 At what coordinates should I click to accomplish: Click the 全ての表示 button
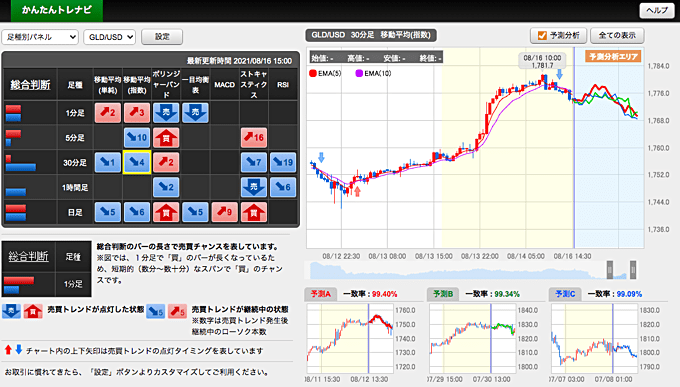(x=617, y=36)
